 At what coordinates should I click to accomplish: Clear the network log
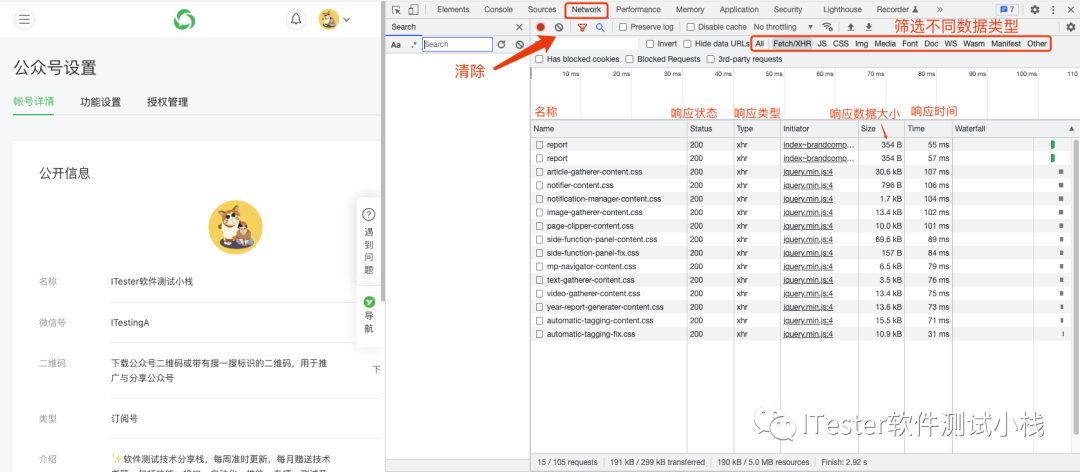[559, 27]
